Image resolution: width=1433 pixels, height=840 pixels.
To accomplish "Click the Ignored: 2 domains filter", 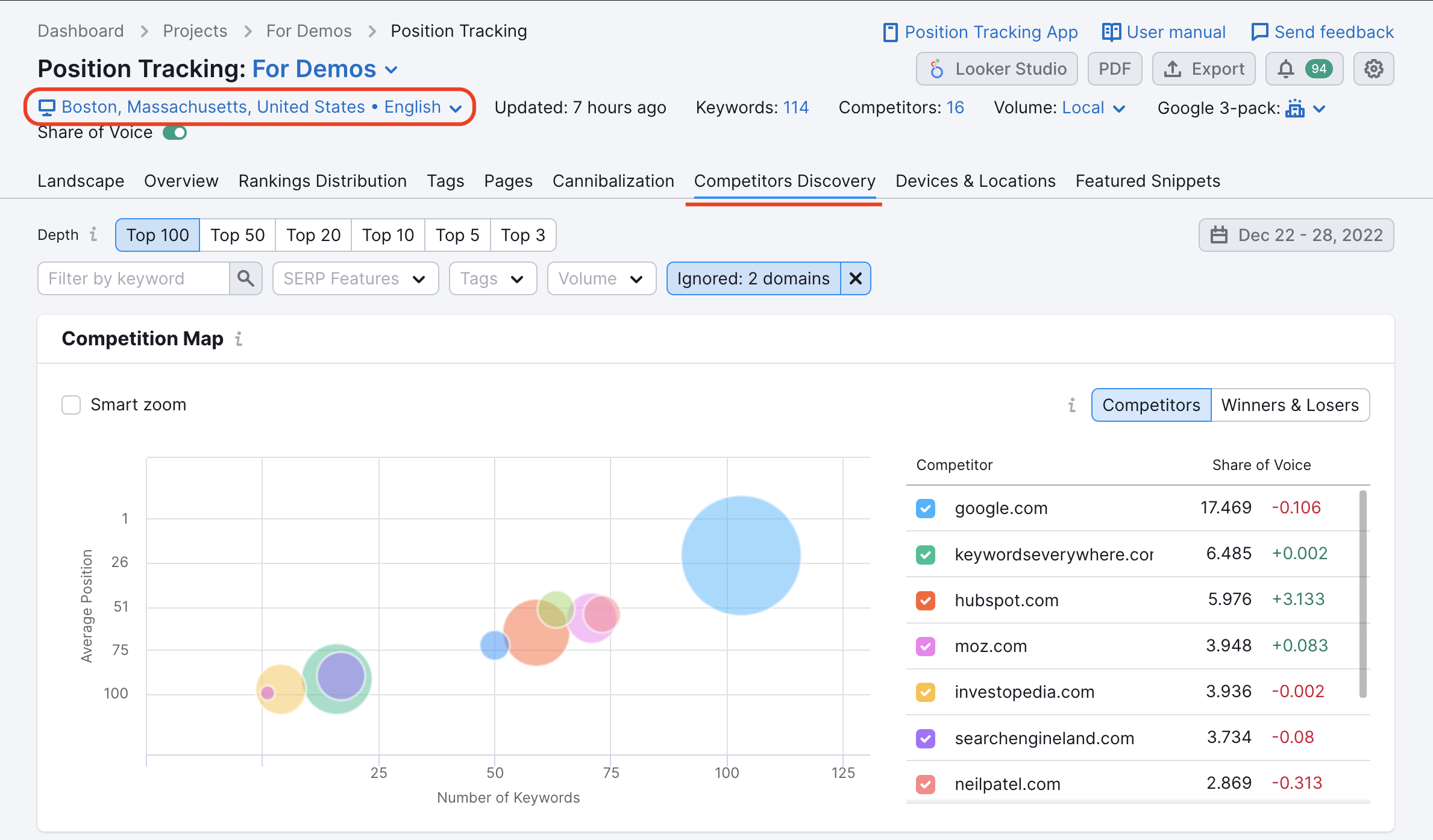I will [753, 278].
